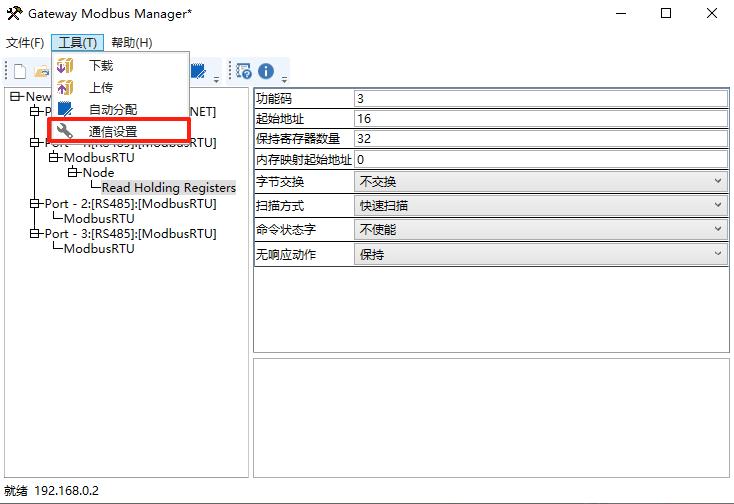The image size is (734, 504).
Task: Collapse the first Port node under root
Action: click(x=35, y=111)
